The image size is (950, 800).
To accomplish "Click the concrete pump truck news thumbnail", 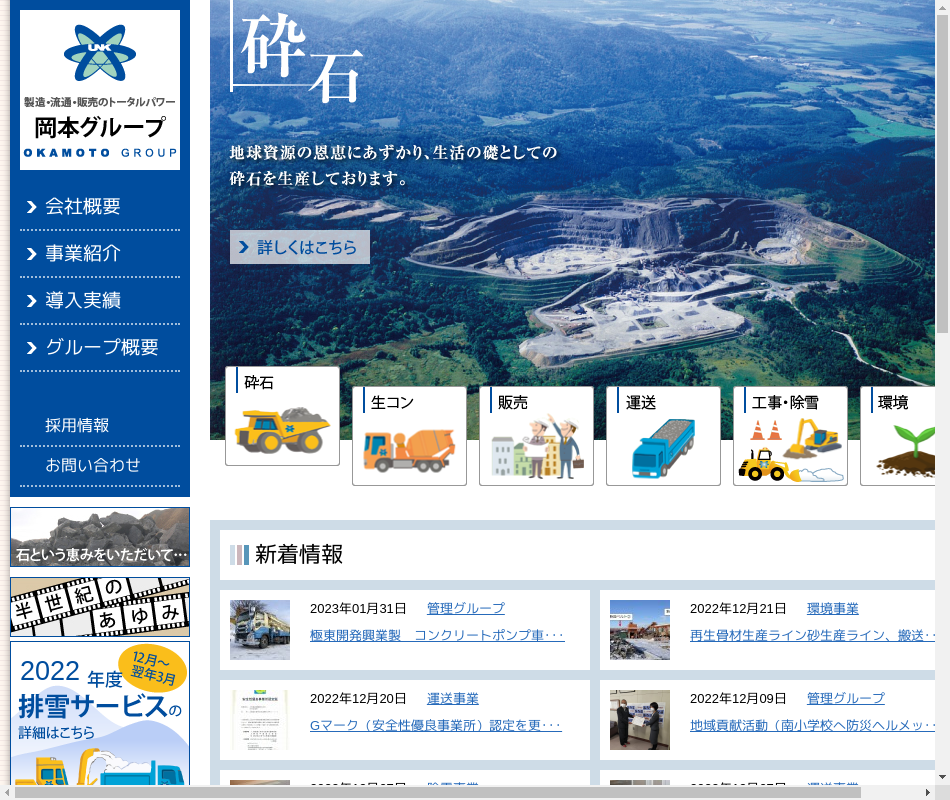I will 260,630.
